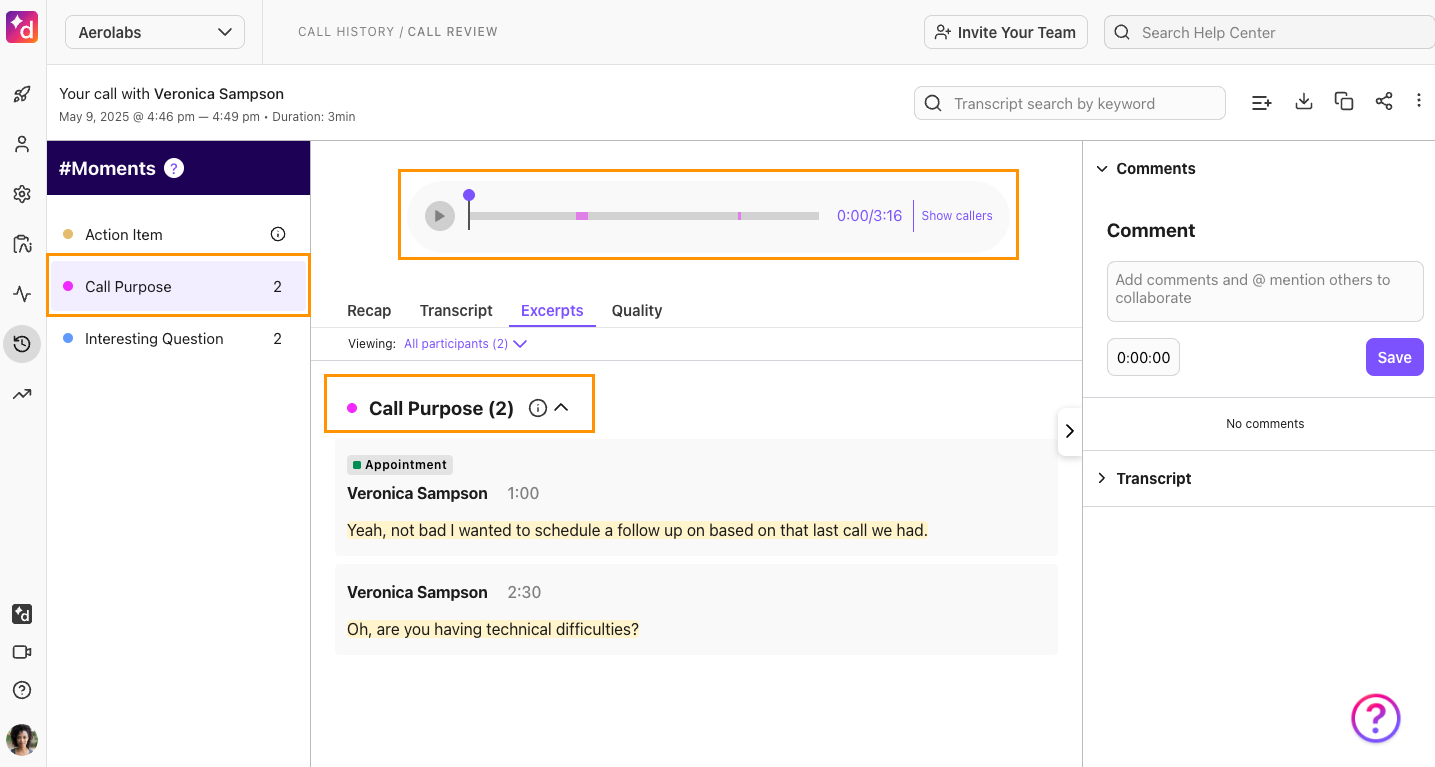Save the comment
The height and width of the screenshot is (767, 1435).
click(x=1394, y=357)
